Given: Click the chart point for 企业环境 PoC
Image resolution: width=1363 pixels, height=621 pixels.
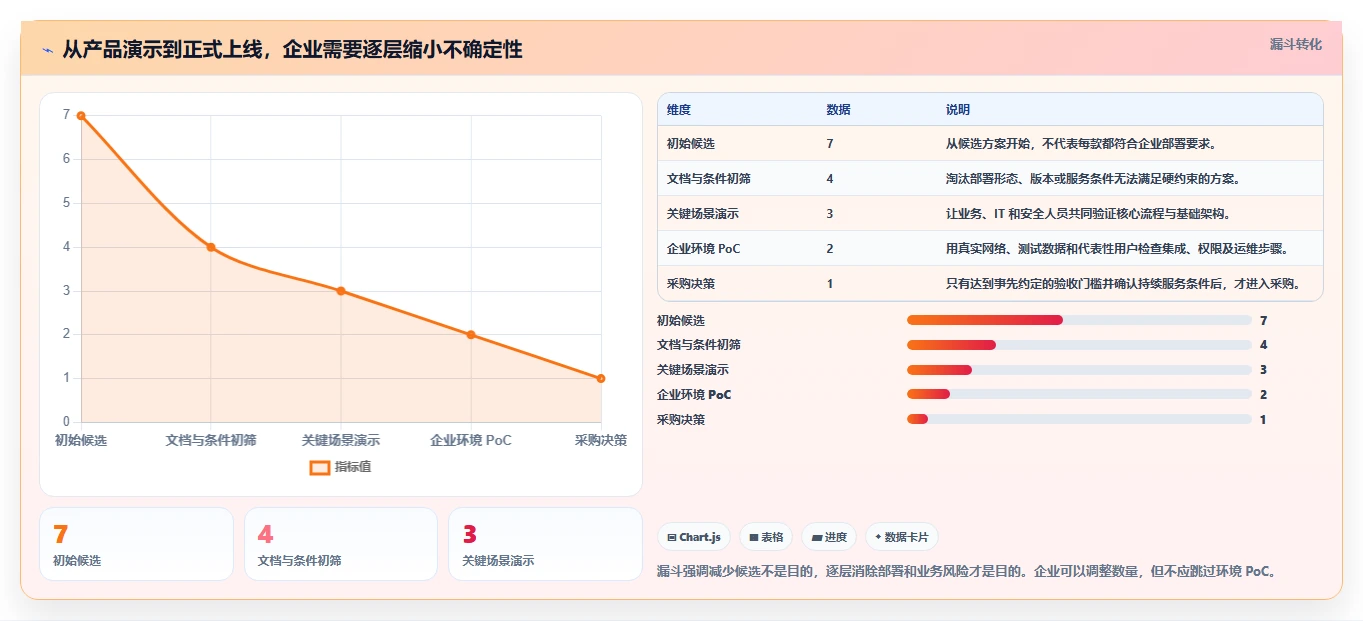Looking at the screenshot, I should tap(471, 335).
